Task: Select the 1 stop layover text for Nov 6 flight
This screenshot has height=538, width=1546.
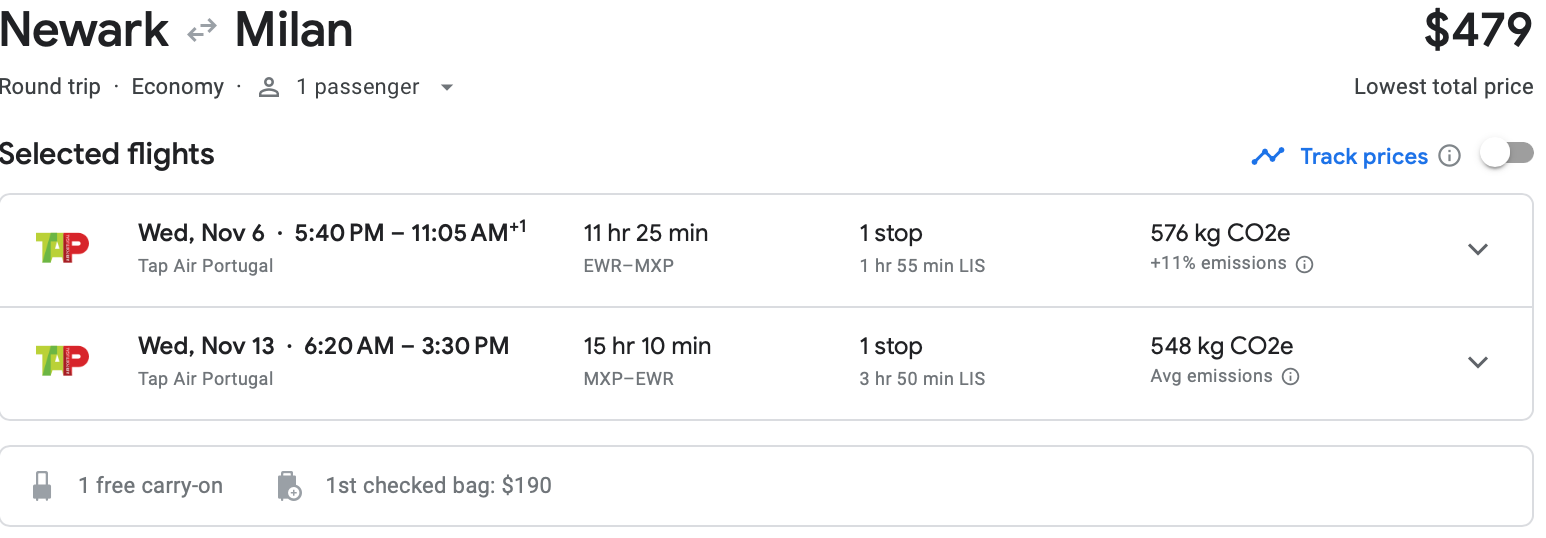Action: point(890,234)
